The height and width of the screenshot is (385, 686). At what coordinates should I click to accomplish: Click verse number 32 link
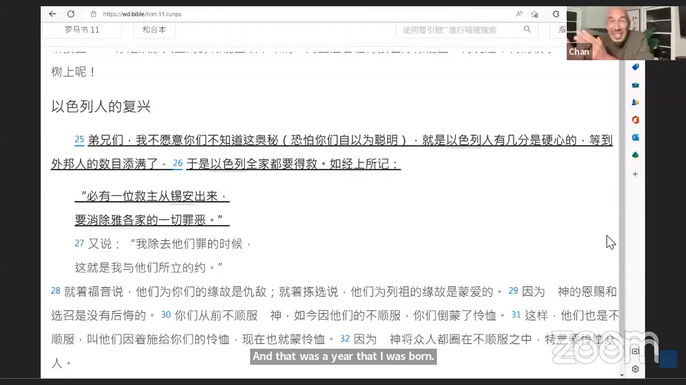(x=345, y=339)
